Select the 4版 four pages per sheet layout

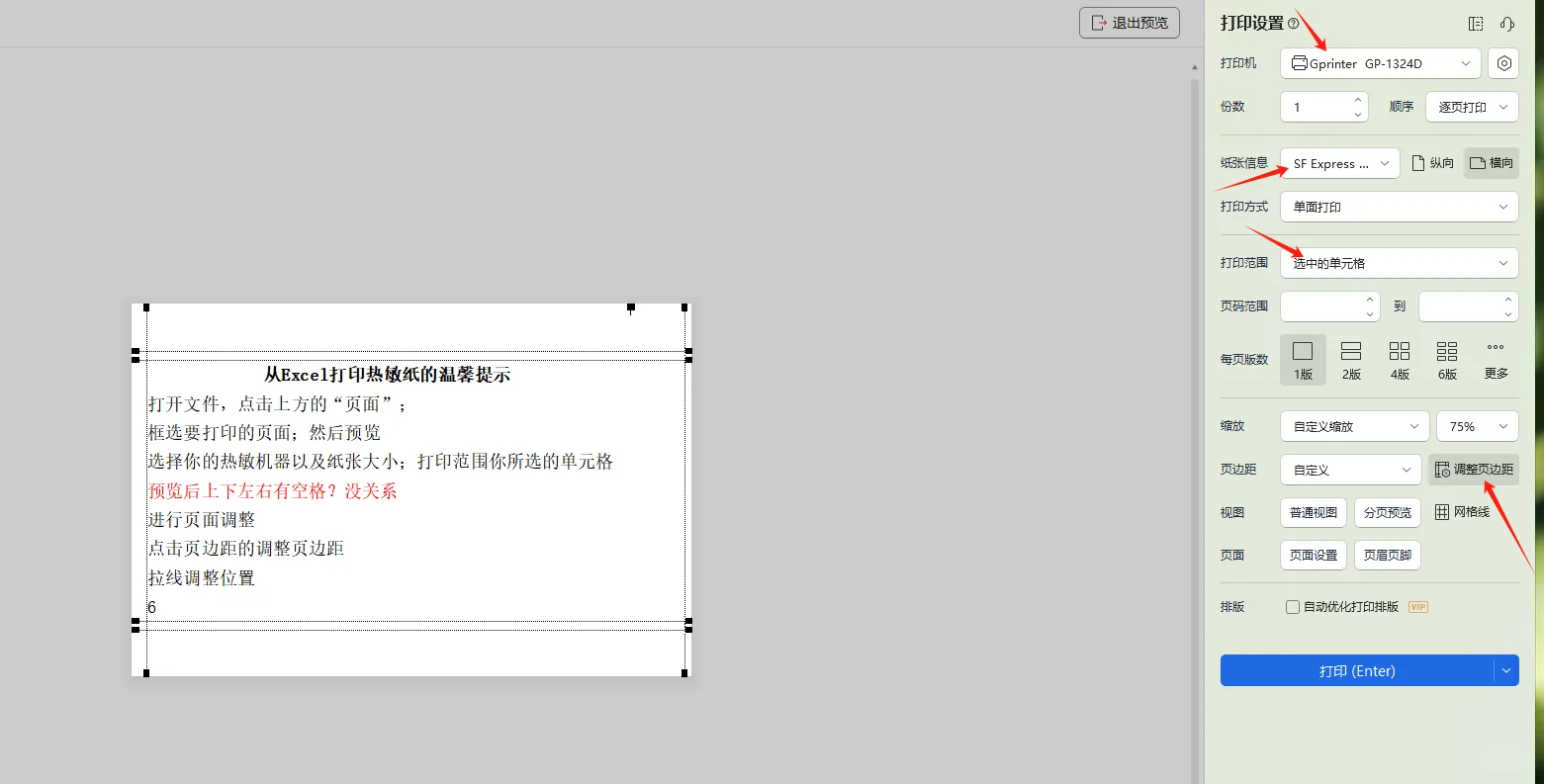click(x=1399, y=359)
